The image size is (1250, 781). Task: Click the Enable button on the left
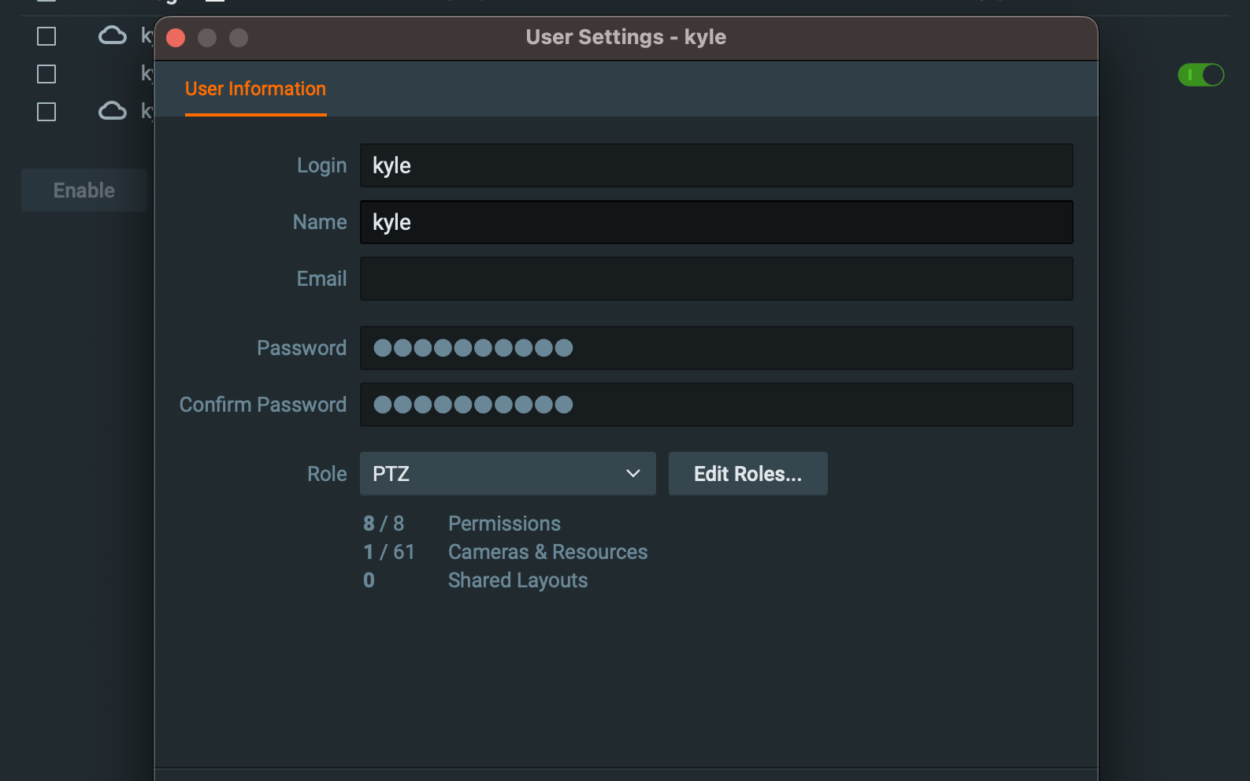(x=84, y=190)
